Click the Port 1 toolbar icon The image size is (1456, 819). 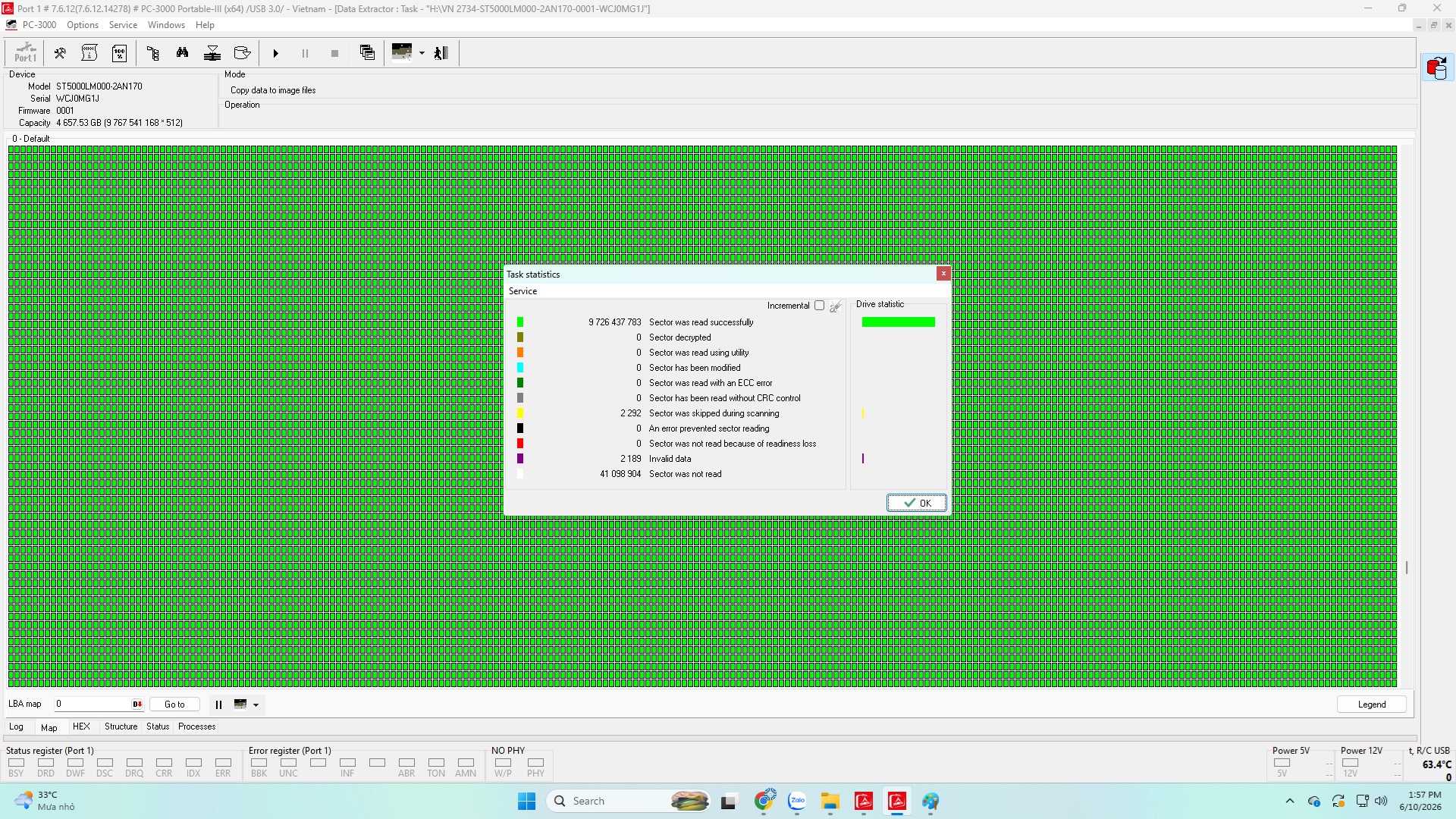click(25, 53)
